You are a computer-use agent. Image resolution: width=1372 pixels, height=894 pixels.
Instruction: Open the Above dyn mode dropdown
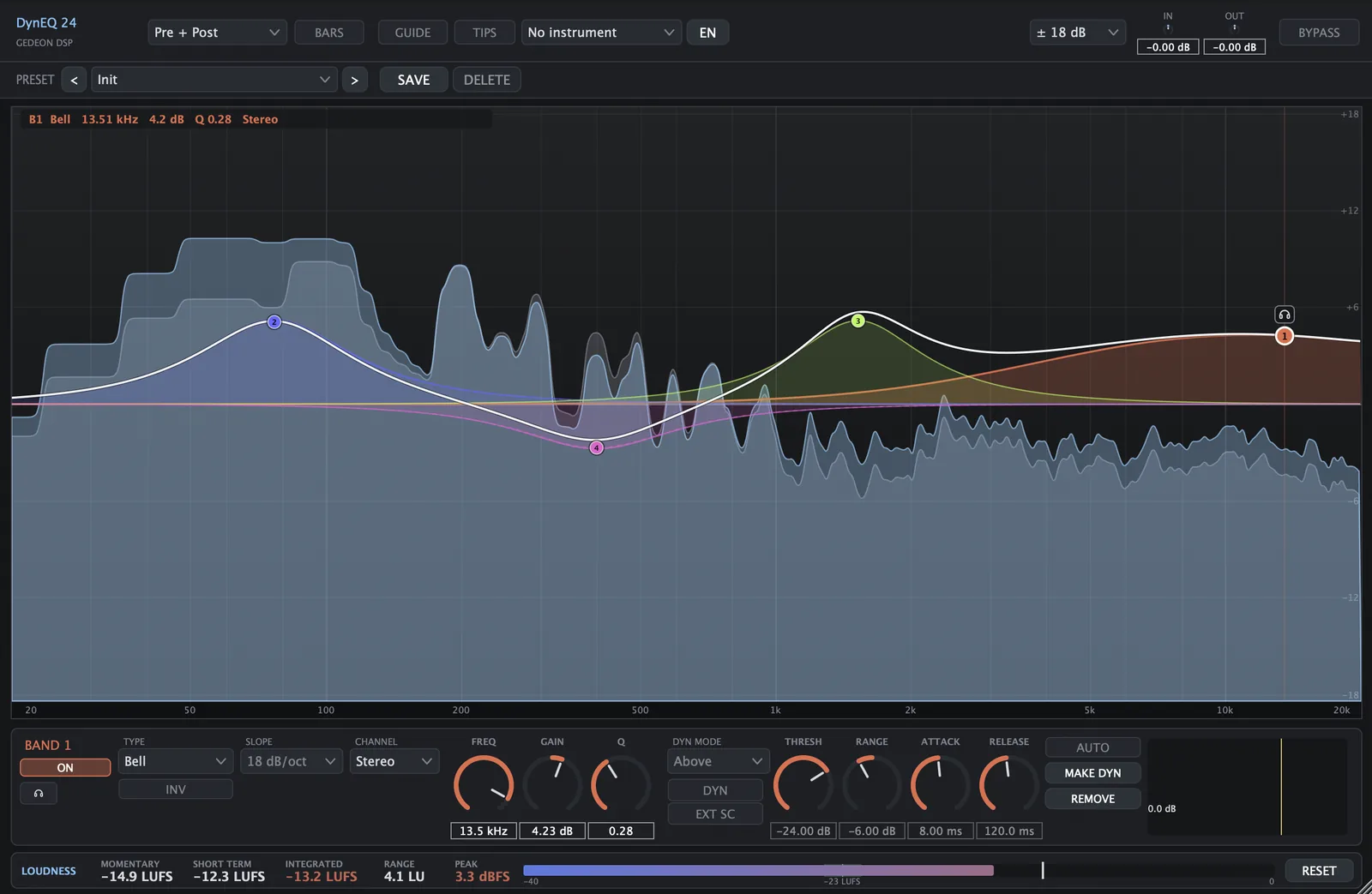pyautogui.click(x=718, y=761)
